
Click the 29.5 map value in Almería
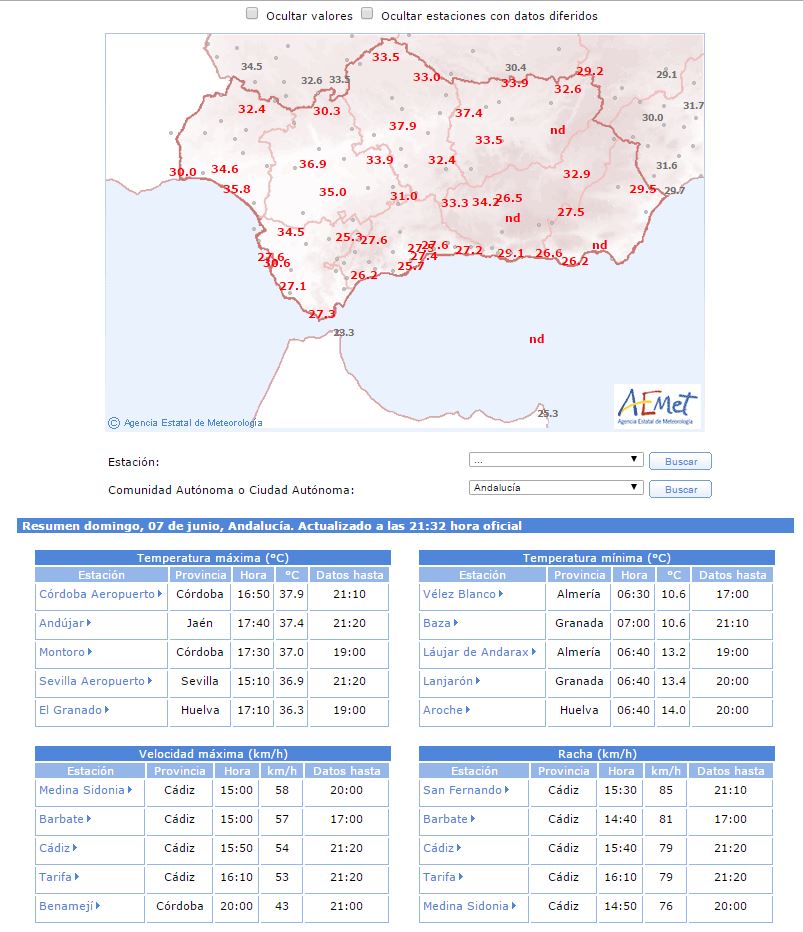point(643,189)
